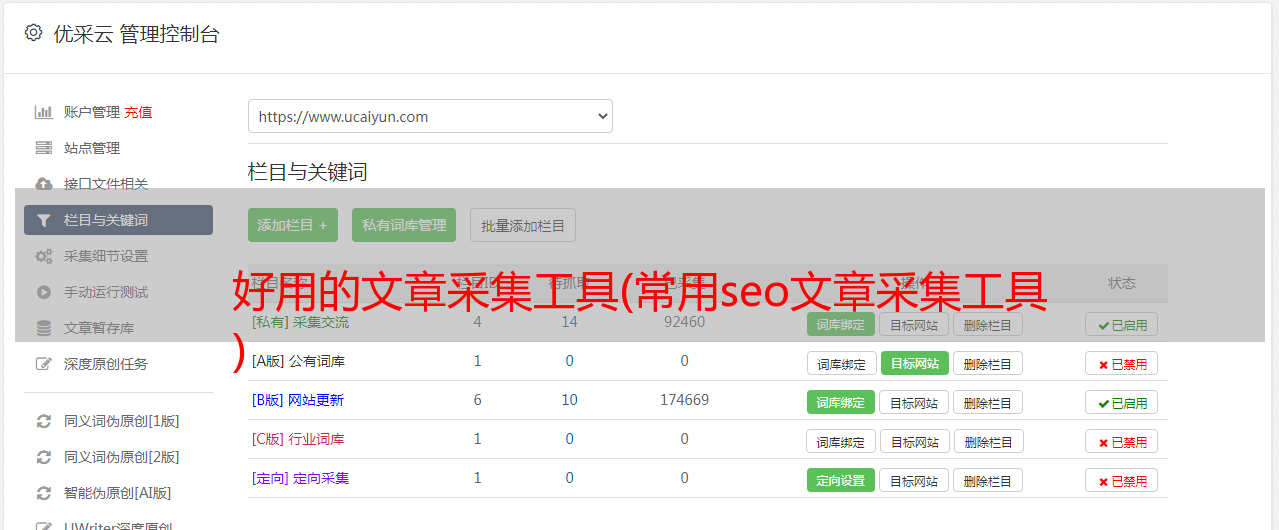
Task: Click the gear icon beside 优采云 管理控制台
Action: pos(33,33)
